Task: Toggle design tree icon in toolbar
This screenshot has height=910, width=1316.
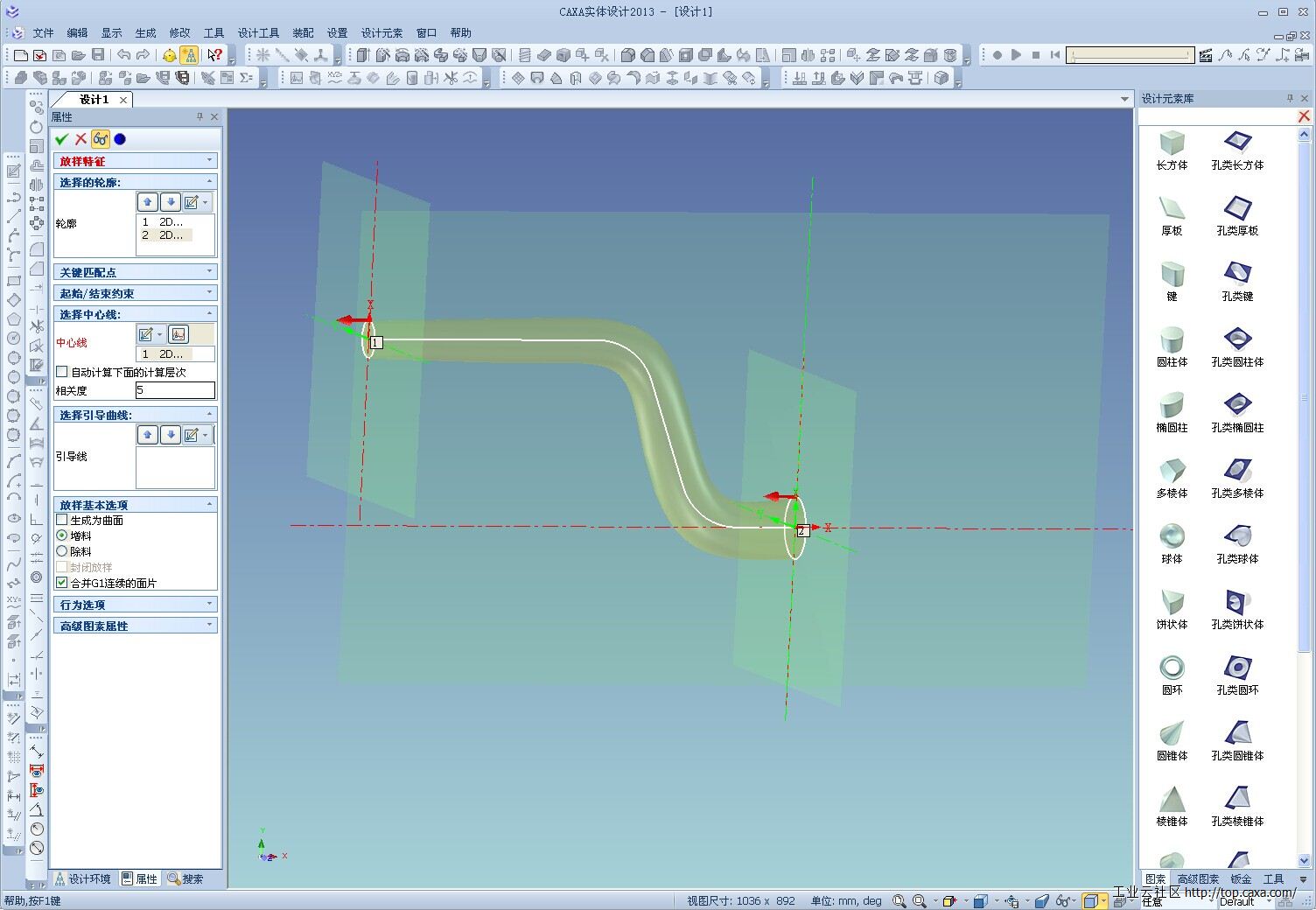Action: (190, 55)
